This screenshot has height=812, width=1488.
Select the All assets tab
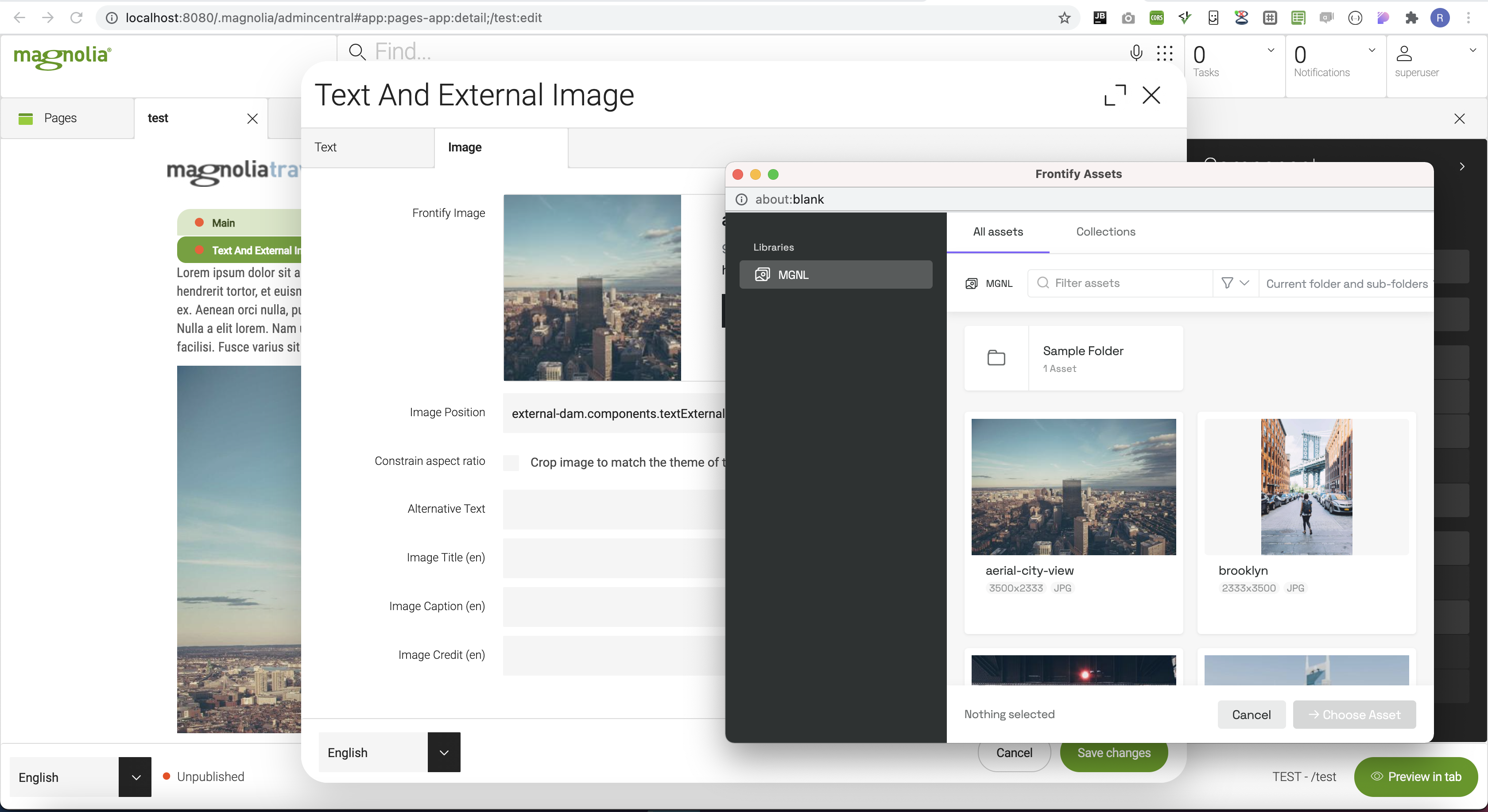pyautogui.click(x=998, y=232)
